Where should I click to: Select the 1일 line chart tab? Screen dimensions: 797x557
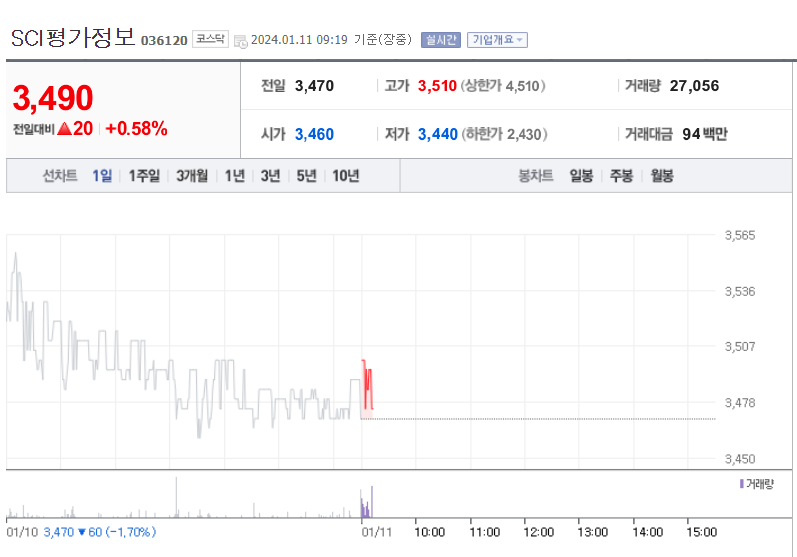pos(102,176)
